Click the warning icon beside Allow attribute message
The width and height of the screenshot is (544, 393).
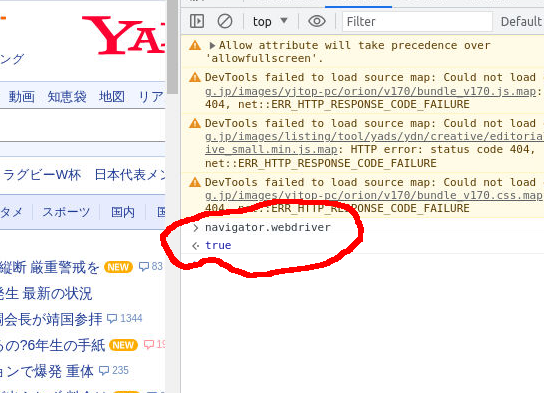point(195,45)
